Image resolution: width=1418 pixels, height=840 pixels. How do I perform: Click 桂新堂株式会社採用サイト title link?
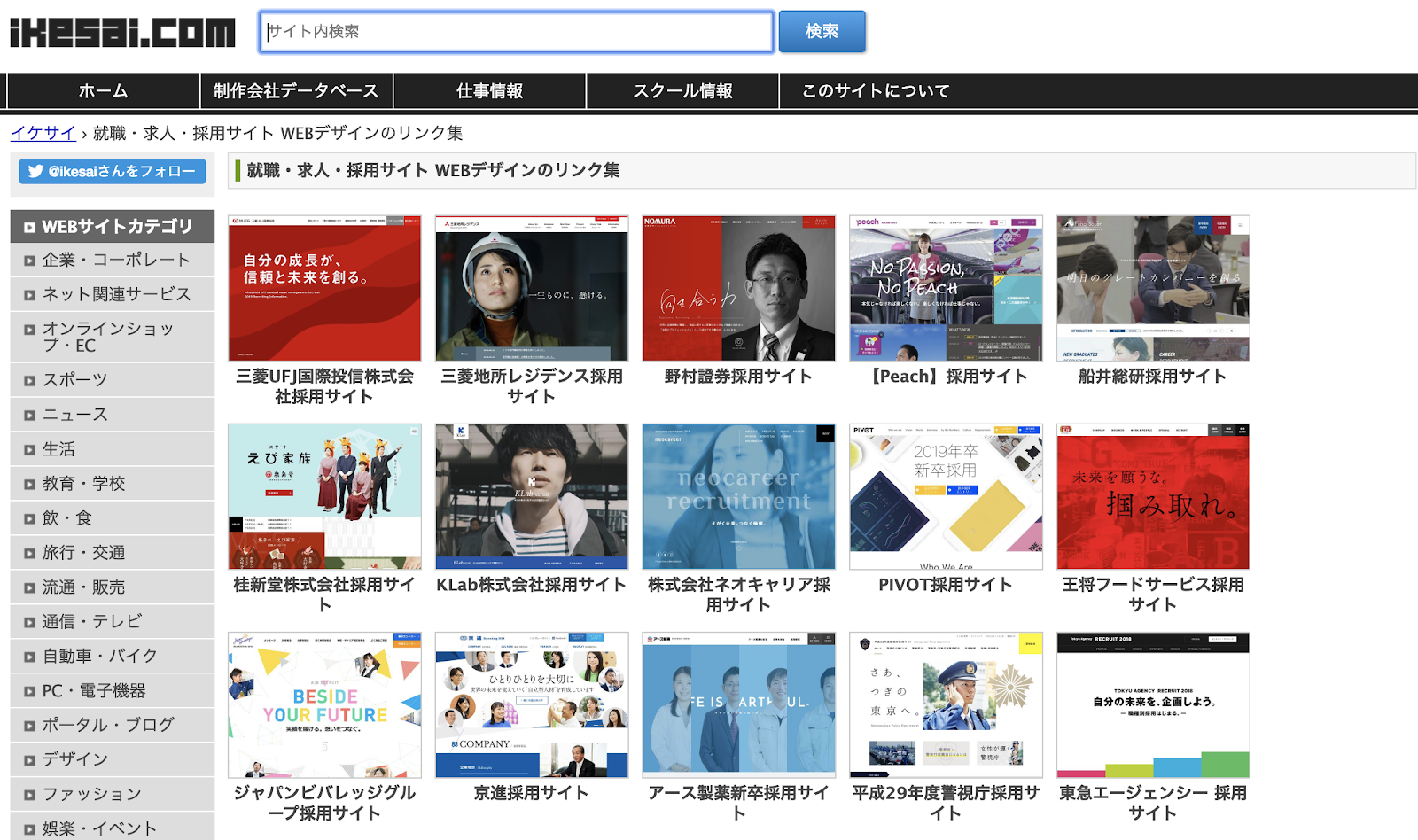324,595
